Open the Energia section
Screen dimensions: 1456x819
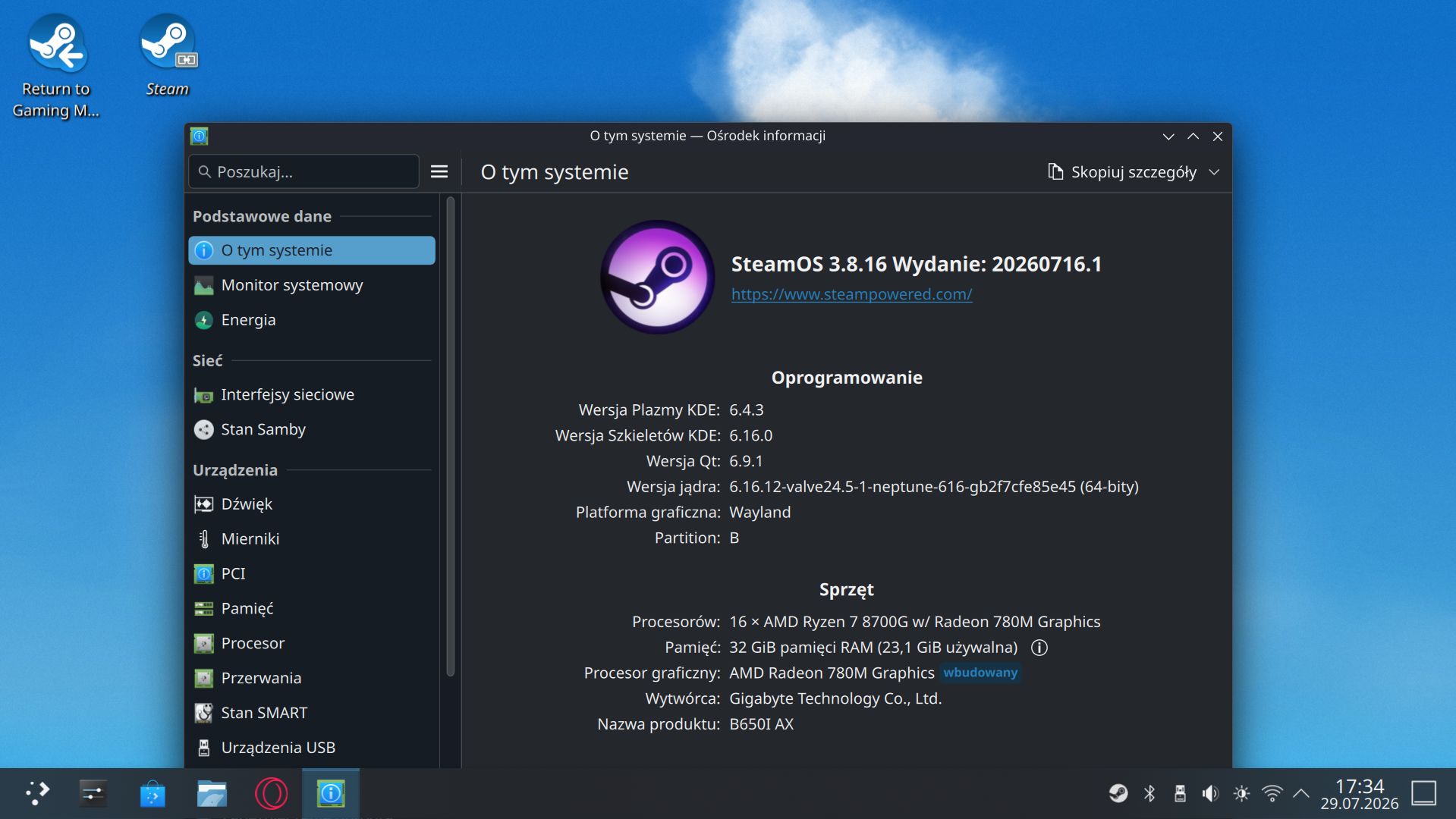click(x=311, y=320)
